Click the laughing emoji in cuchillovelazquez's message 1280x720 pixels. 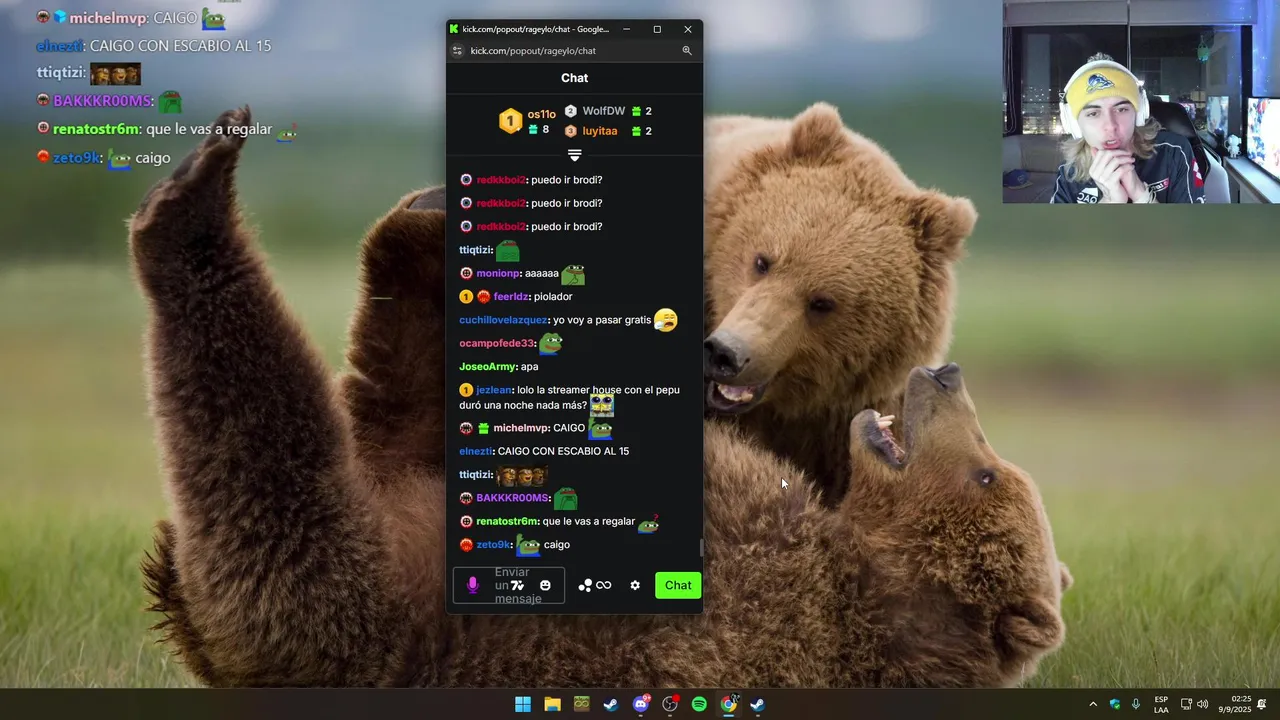tap(666, 320)
